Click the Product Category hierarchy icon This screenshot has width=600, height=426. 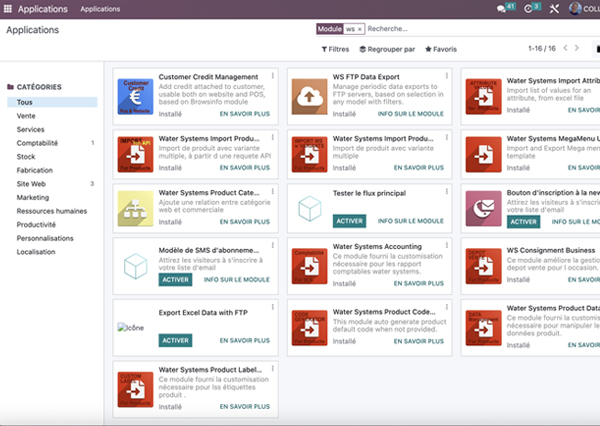135,208
